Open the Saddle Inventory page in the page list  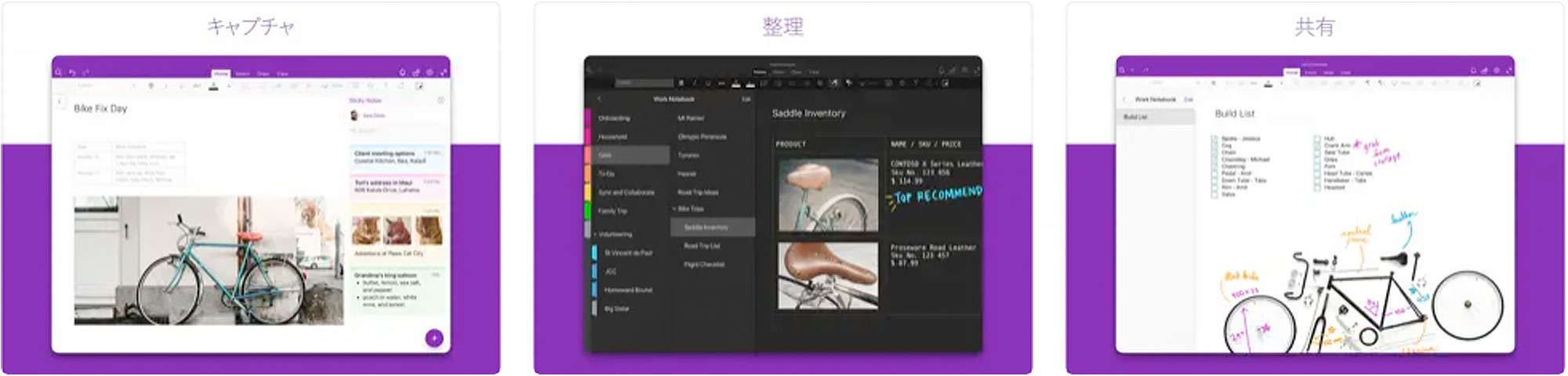click(x=706, y=227)
